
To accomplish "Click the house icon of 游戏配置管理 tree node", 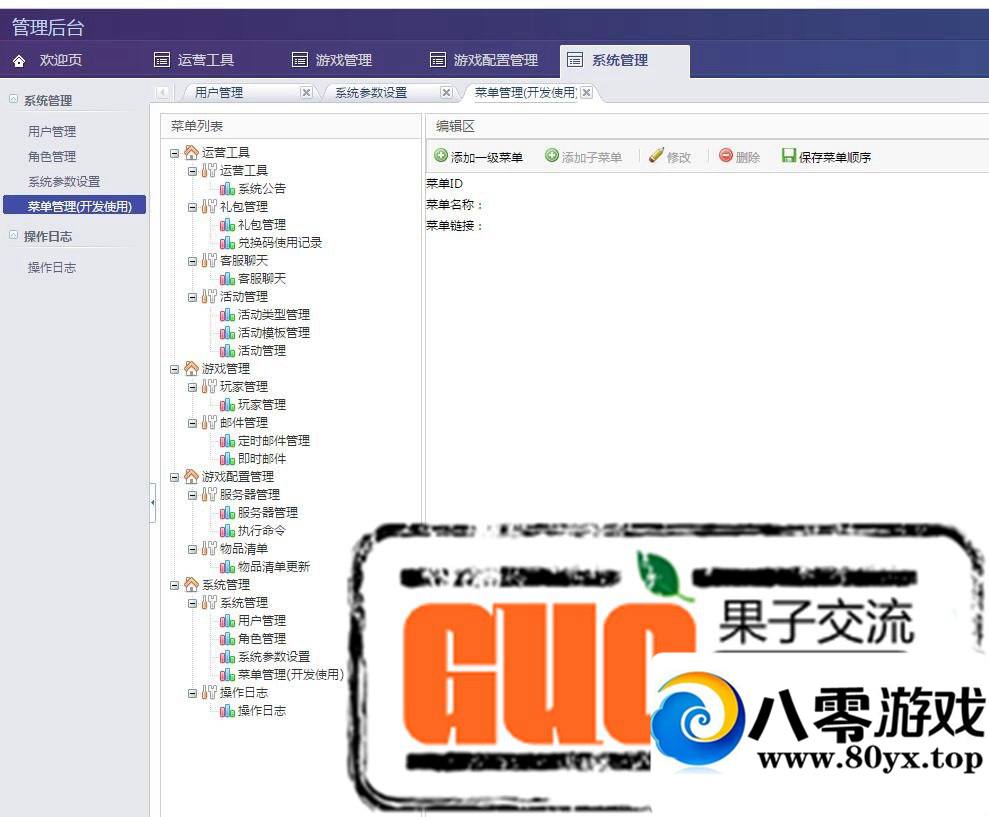I will [x=191, y=476].
